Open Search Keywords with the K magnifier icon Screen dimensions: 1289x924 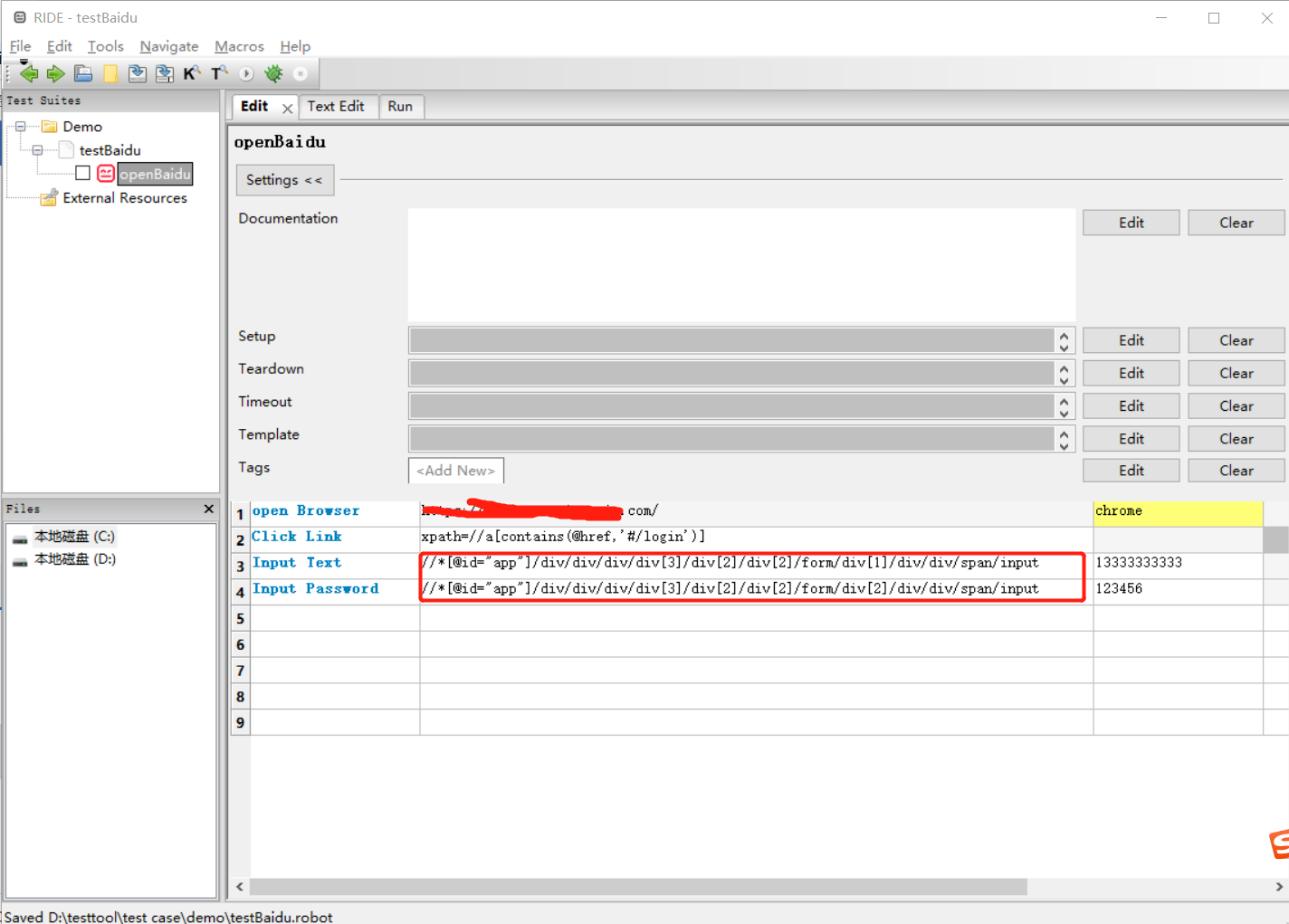192,72
